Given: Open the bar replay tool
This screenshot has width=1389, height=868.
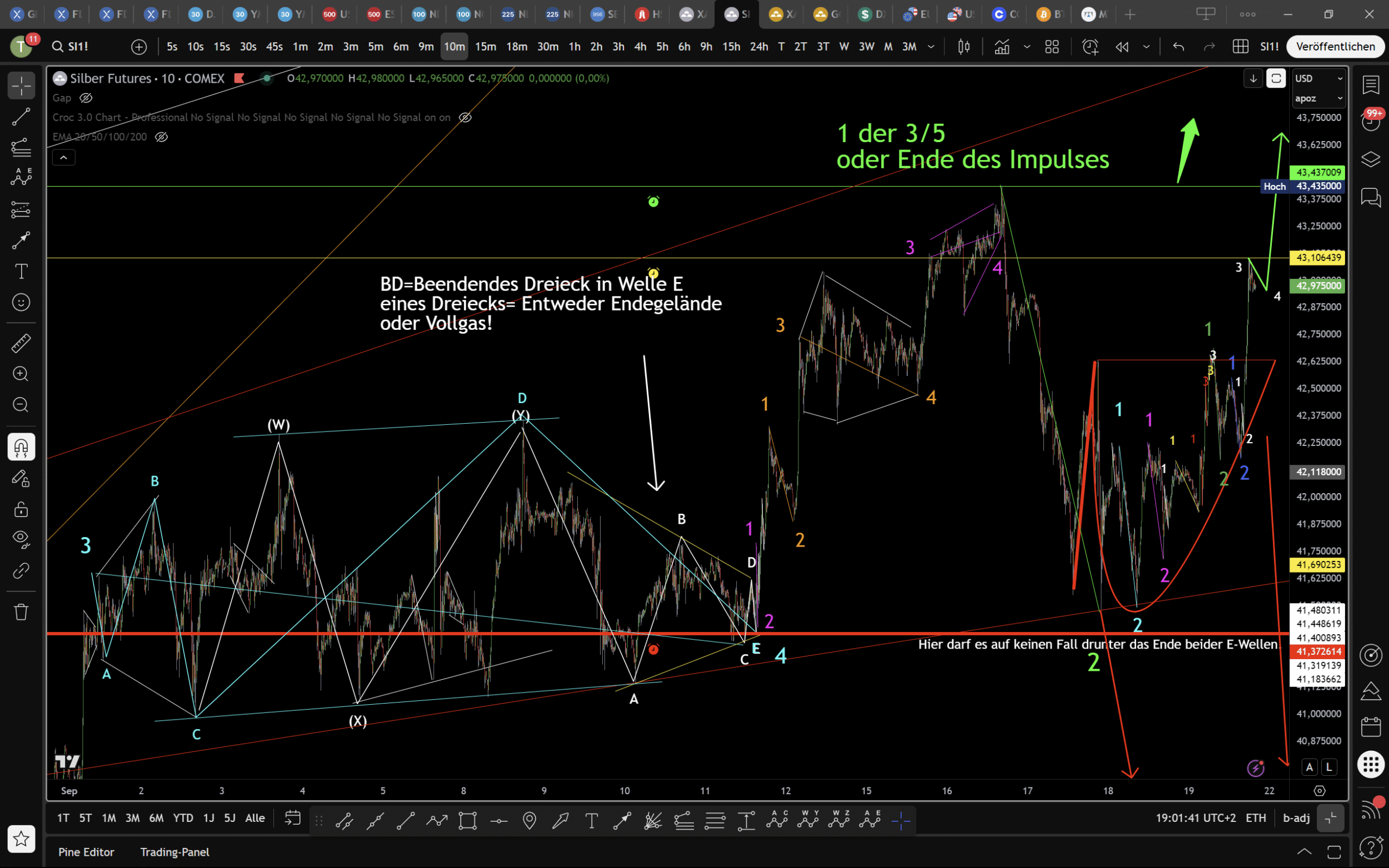Looking at the screenshot, I should tap(1121, 47).
